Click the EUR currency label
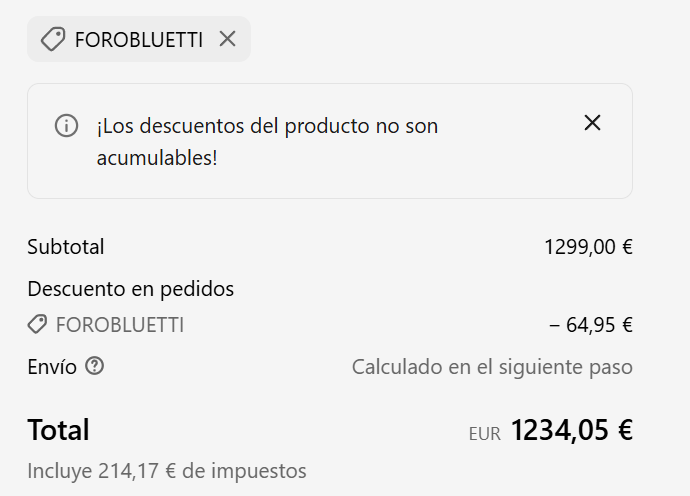 (x=484, y=434)
